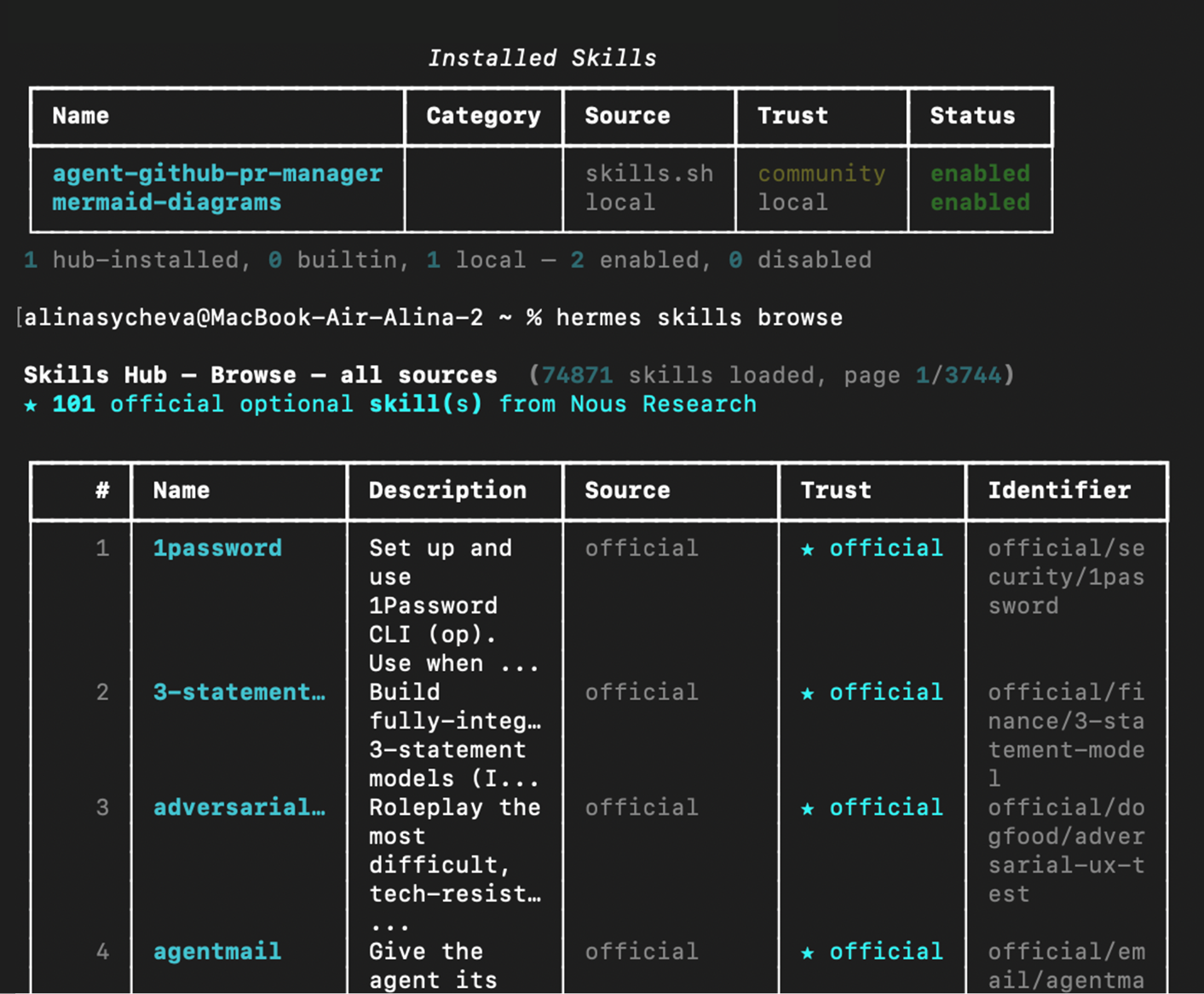This screenshot has height=994, width=1204.
Task: Click the star in adversarial's Trust cell
Action: (x=808, y=808)
